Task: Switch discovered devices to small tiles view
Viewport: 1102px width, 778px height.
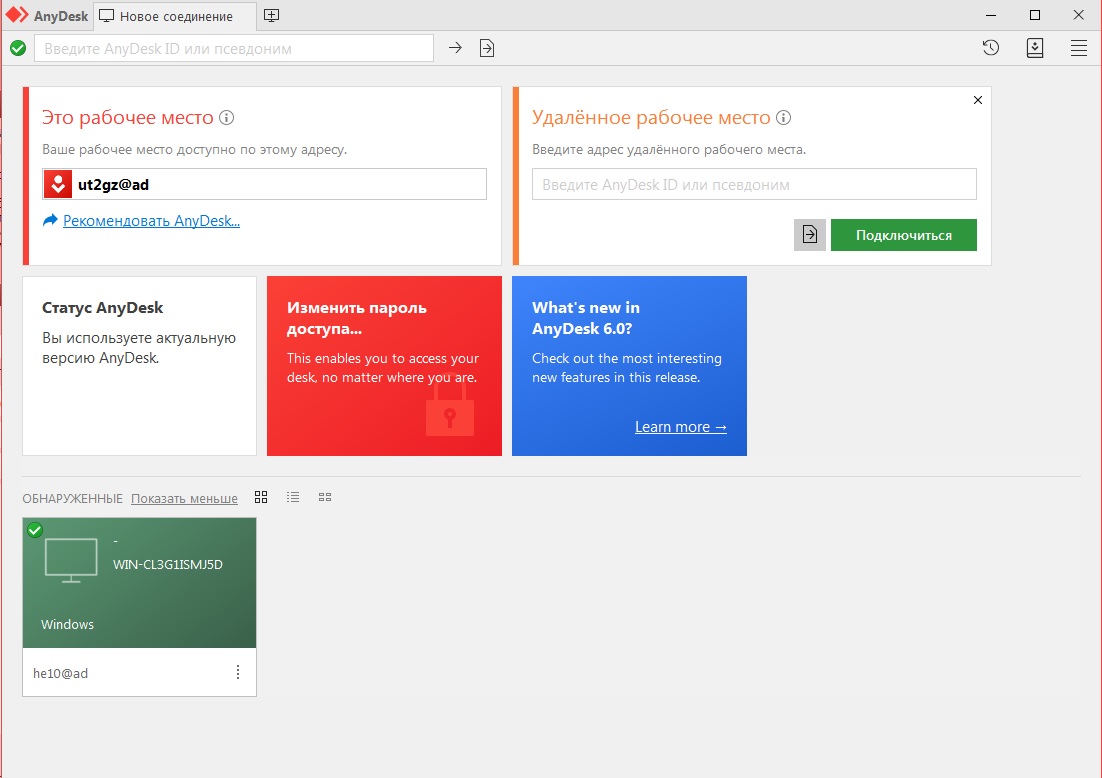Action: pyautogui.click(x=325, y=497)
